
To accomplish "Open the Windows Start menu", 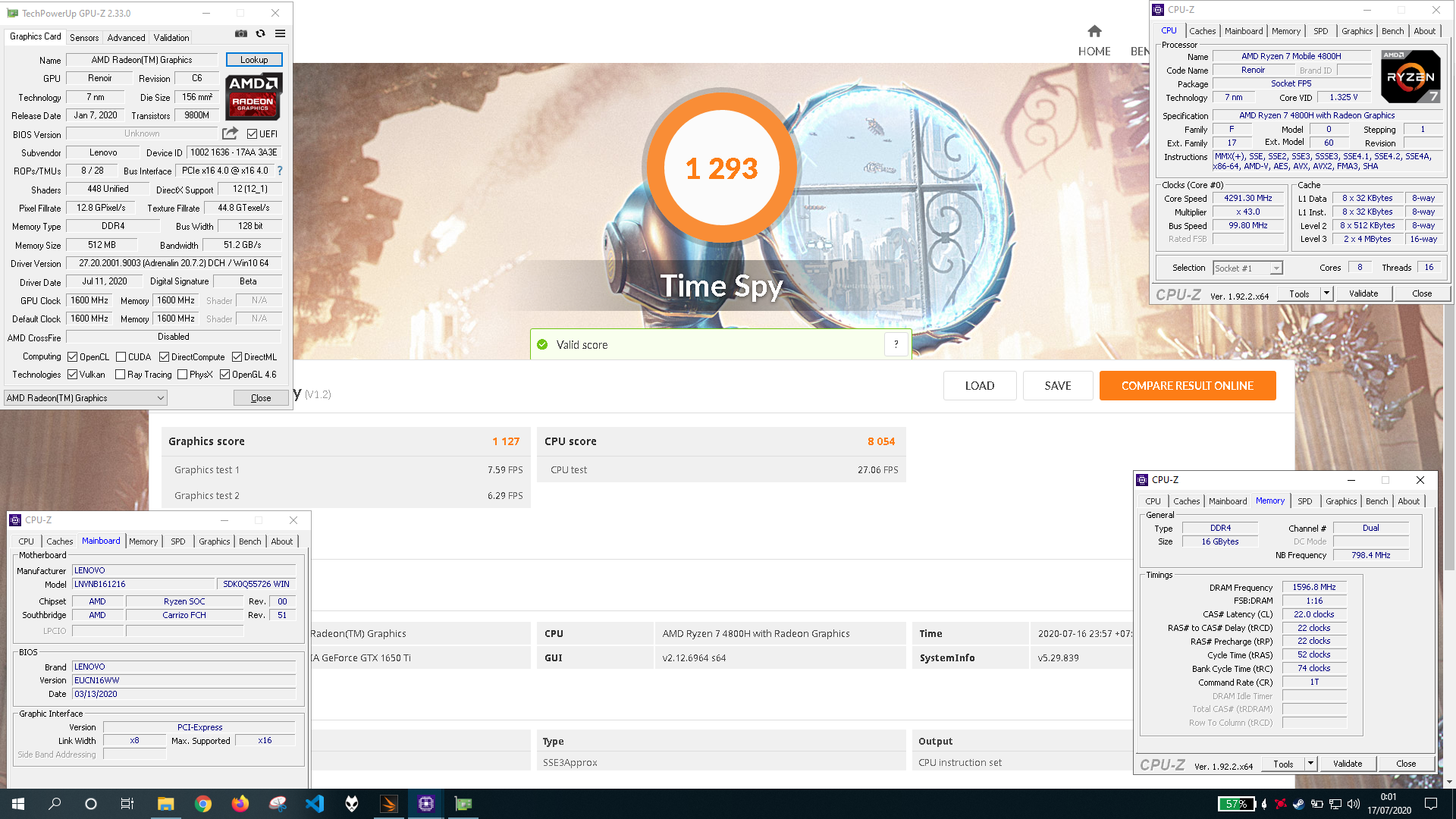I will [18, 804].
